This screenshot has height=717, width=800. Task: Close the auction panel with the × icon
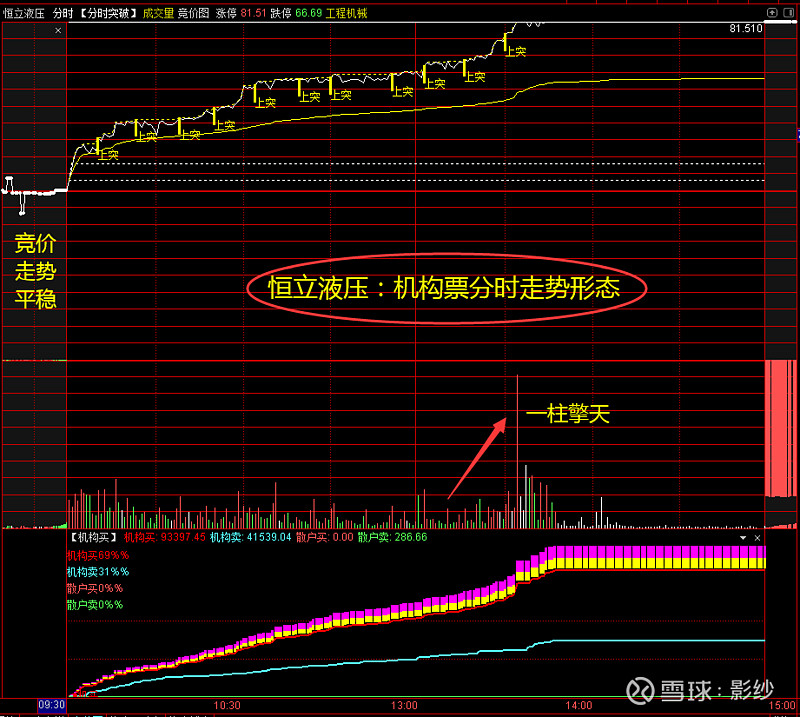point(58,31)
